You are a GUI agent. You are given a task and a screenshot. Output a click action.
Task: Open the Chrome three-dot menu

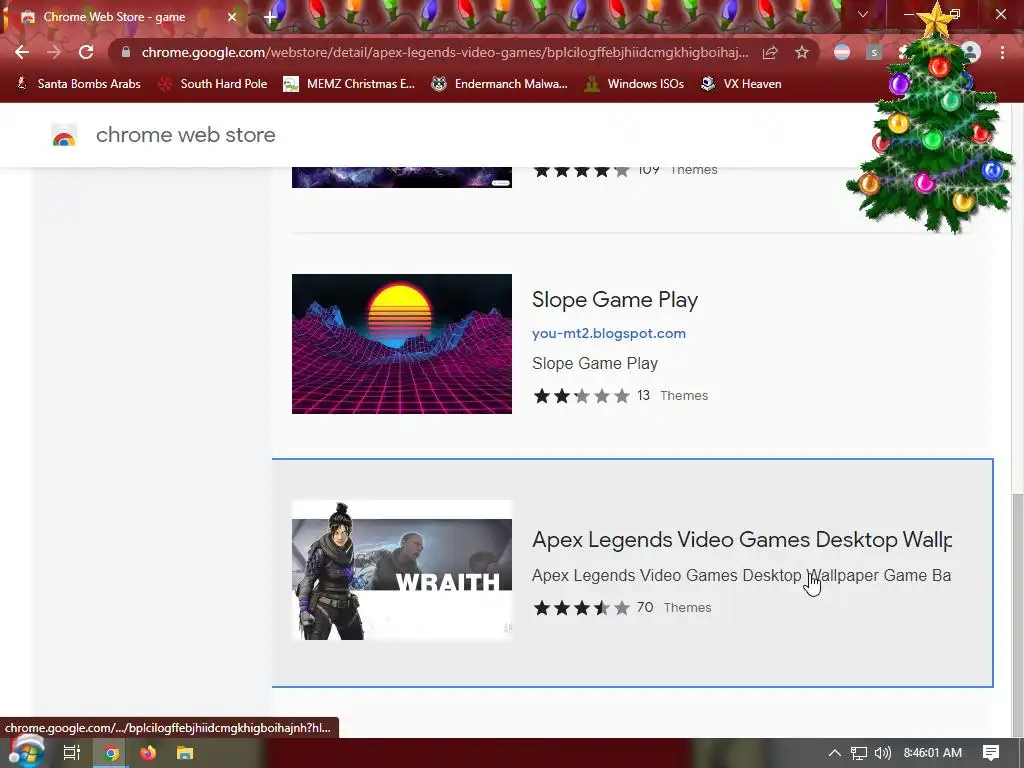coord(1002,52)
